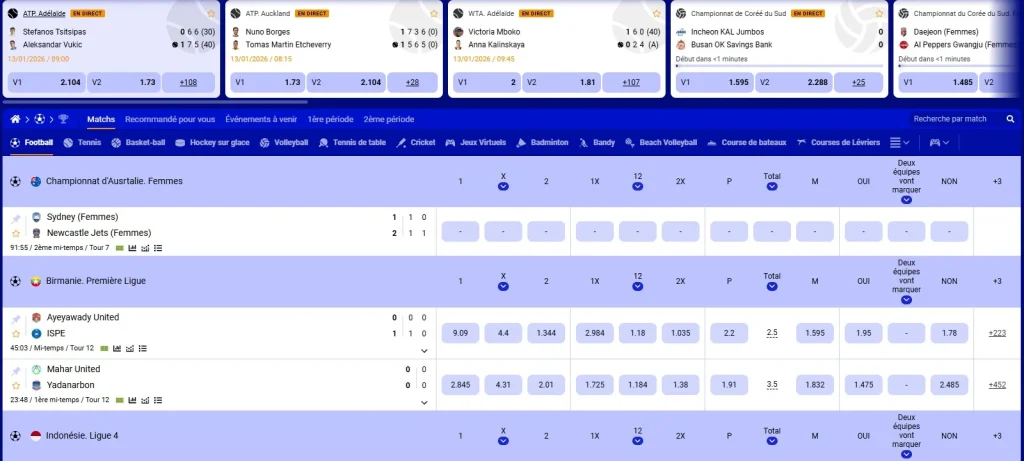
Task: Click the Sydney (Femmes) team logo
Action: [37, 217]
